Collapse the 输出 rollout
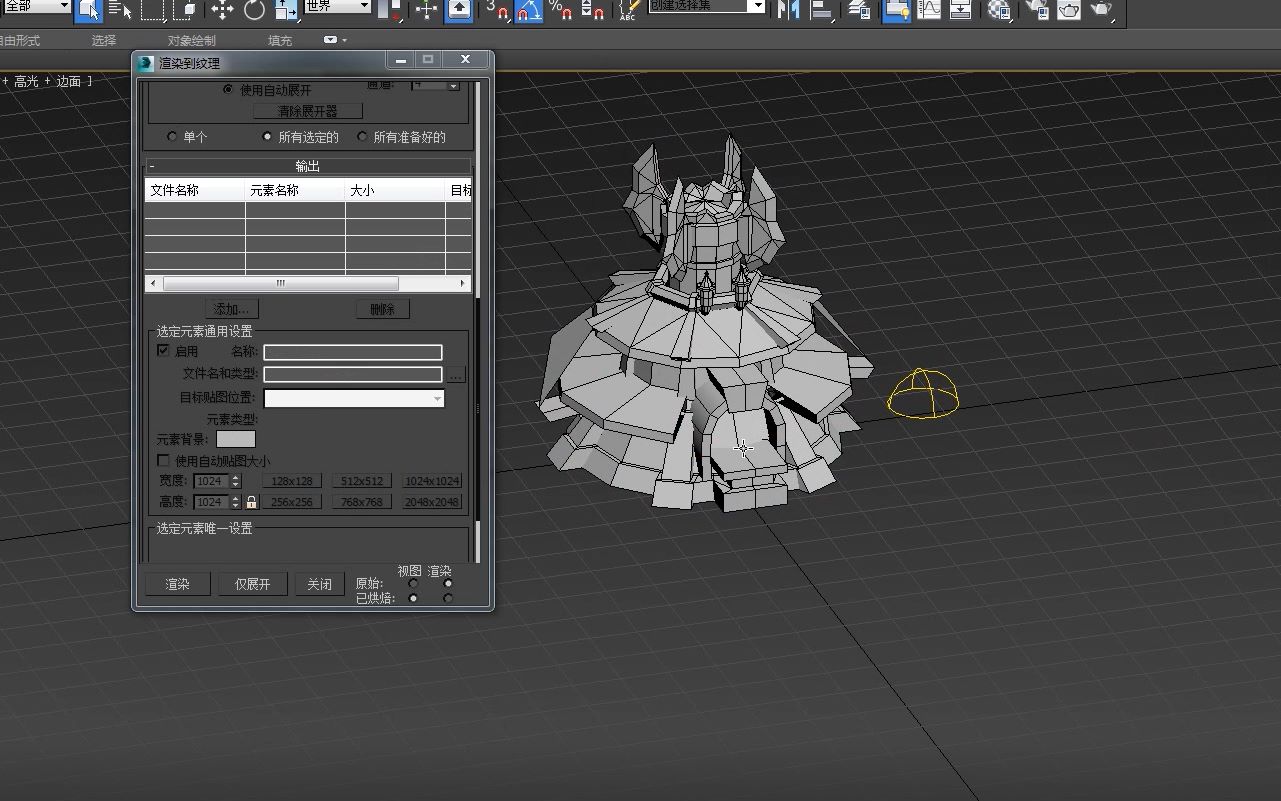 [x=152, y=165]
